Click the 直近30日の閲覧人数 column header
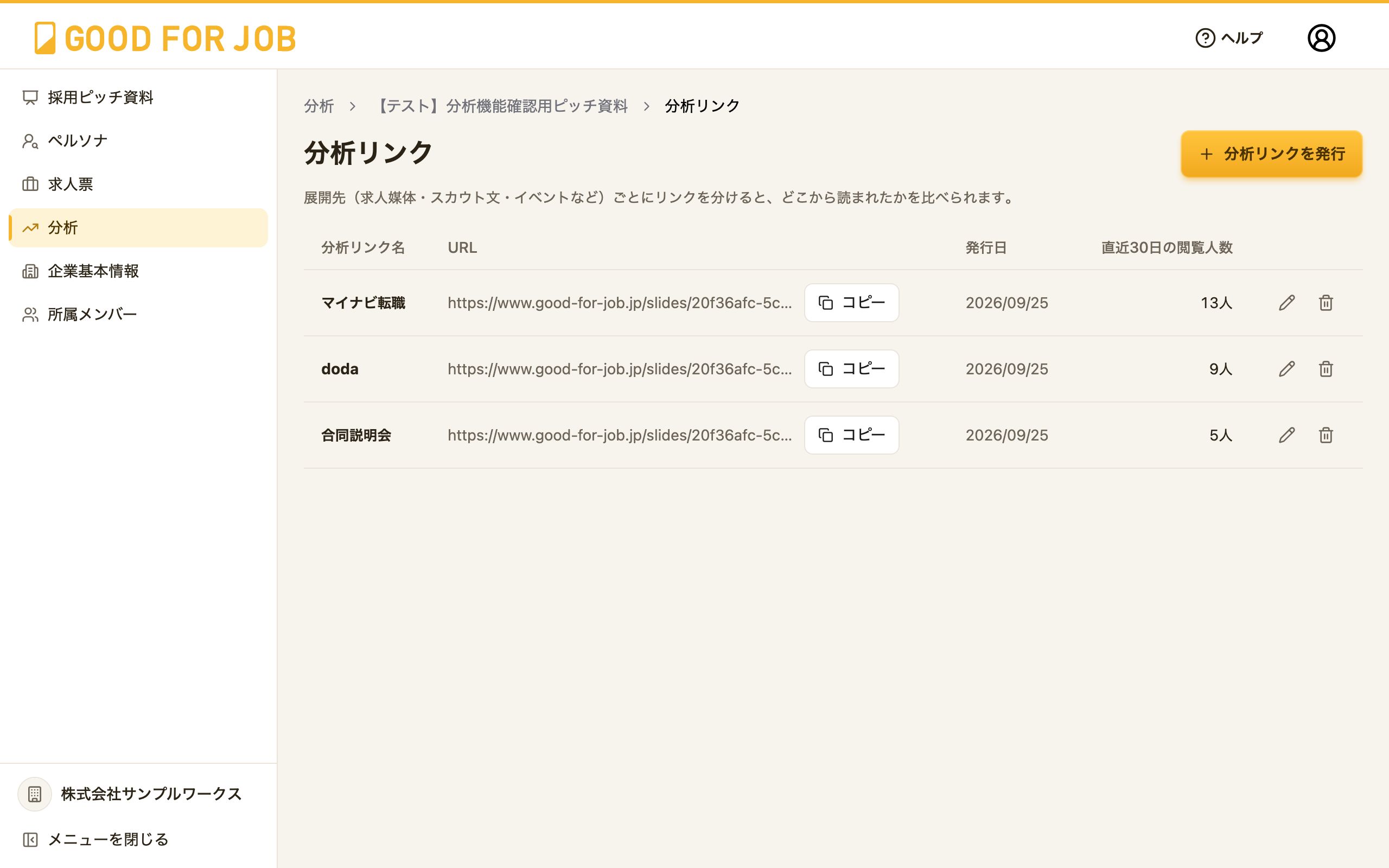Image resolution: width=1389 pixels, height=868 pixels. pyautogui.click(x=1167, y=247)
